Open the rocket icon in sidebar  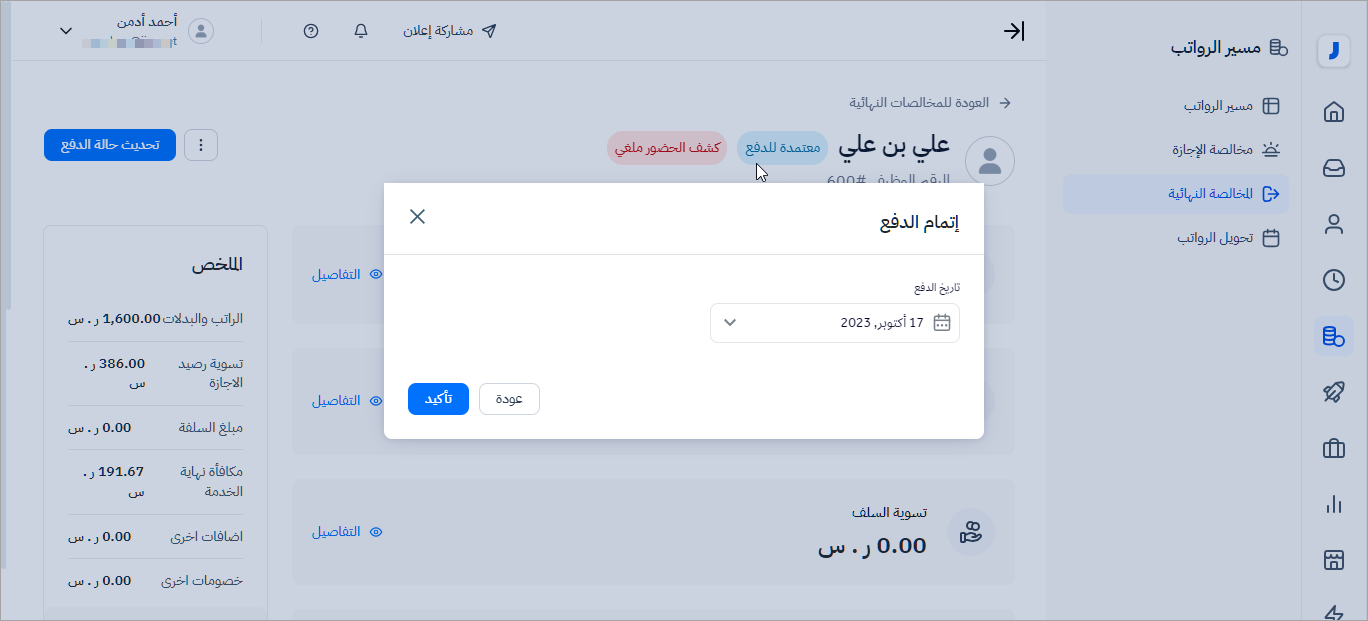click(1333, 392)
